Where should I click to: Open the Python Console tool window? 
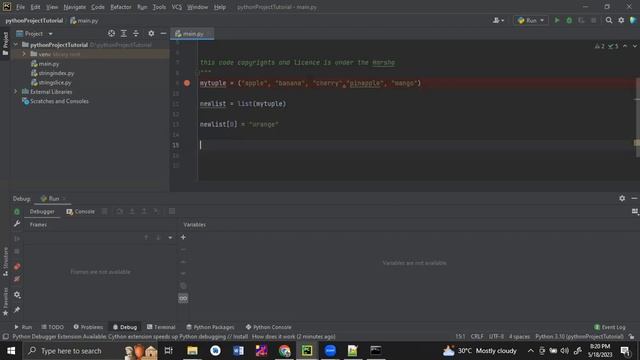(x=268, y=327)
